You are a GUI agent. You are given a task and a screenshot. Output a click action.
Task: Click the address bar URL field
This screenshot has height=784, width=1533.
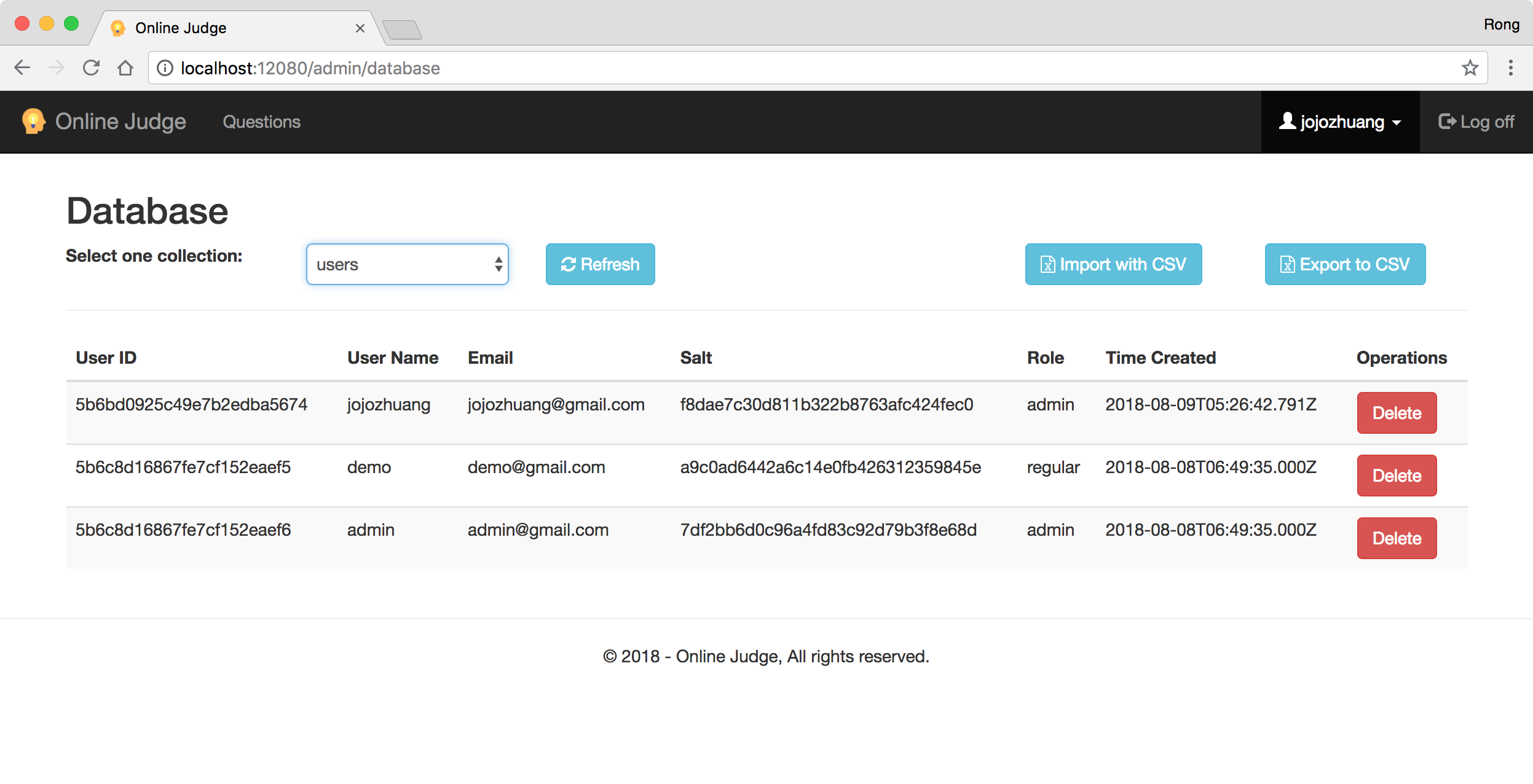(x=818, y=68)
